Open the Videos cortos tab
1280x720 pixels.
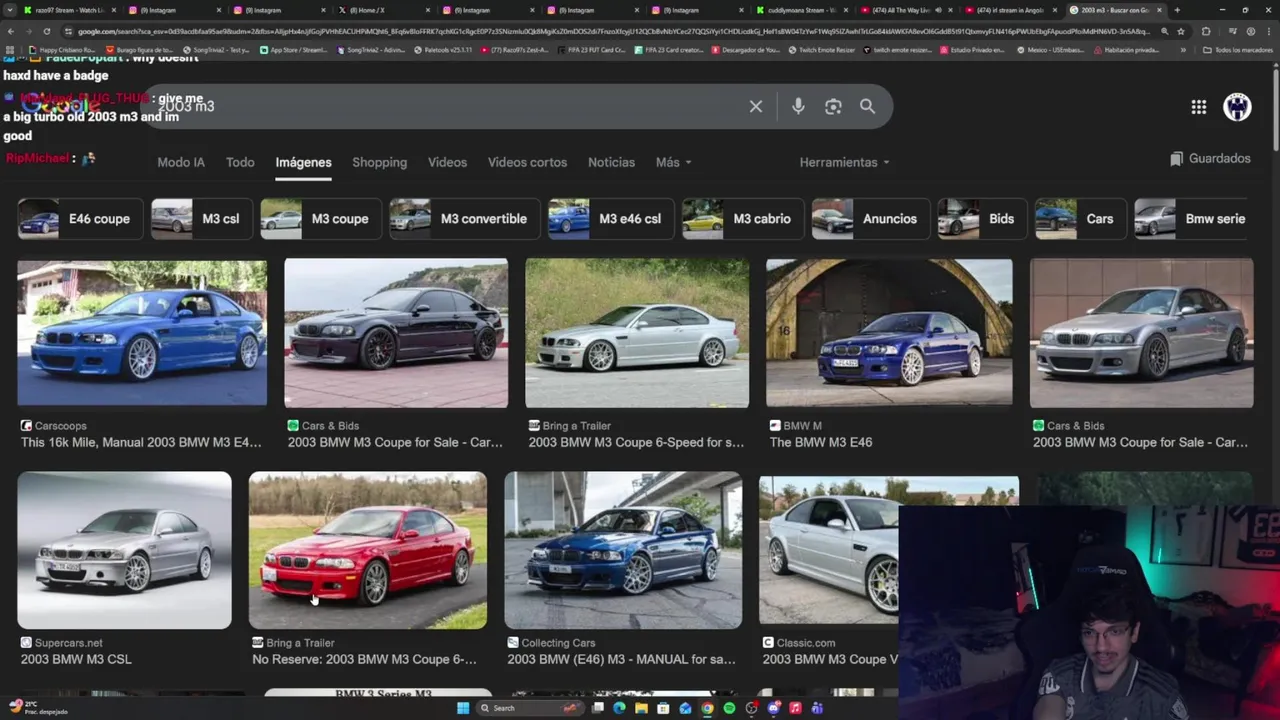click(x=527, y=162)
